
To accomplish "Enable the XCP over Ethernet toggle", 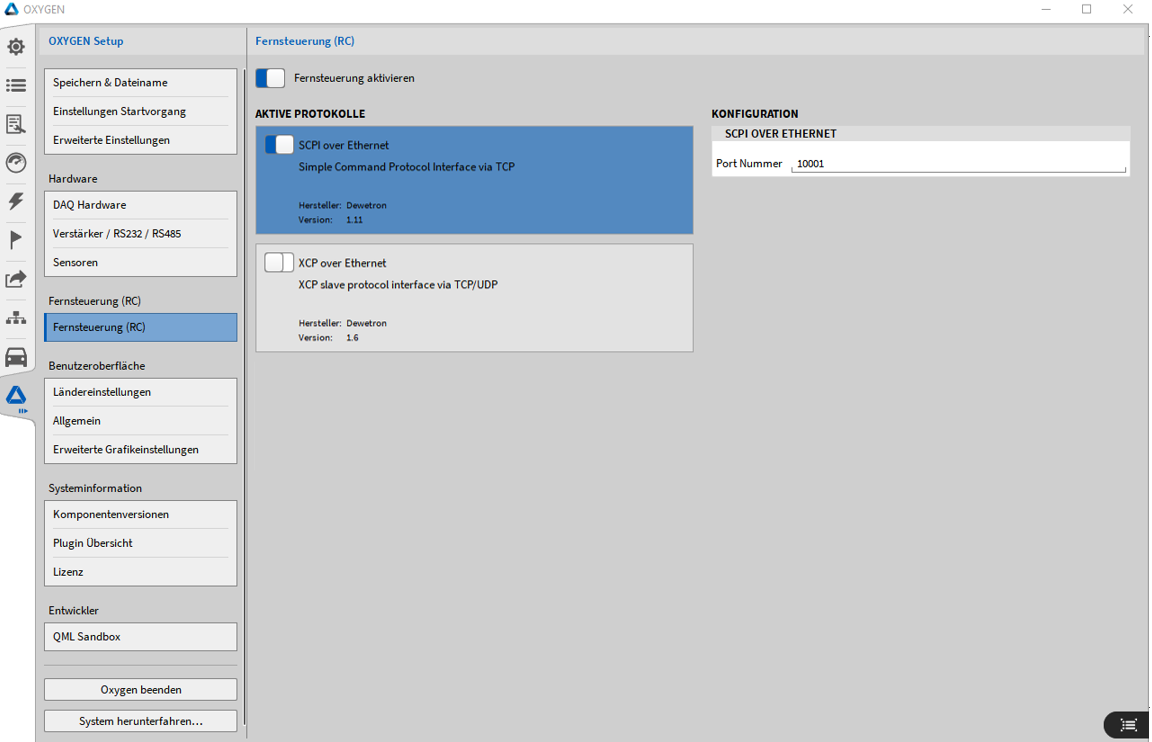I will (279, 263).
